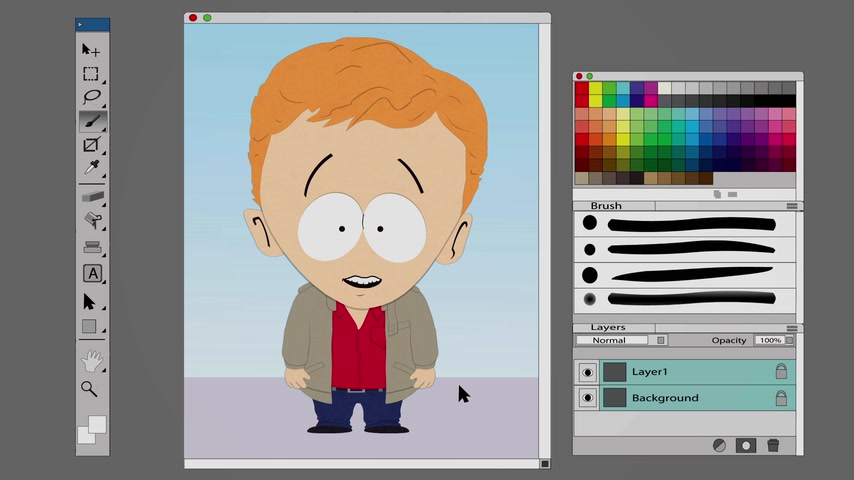Screen dimensions: 854x480
Task: Click the Opacity 100% value field
Action: (x=770, y=340)
